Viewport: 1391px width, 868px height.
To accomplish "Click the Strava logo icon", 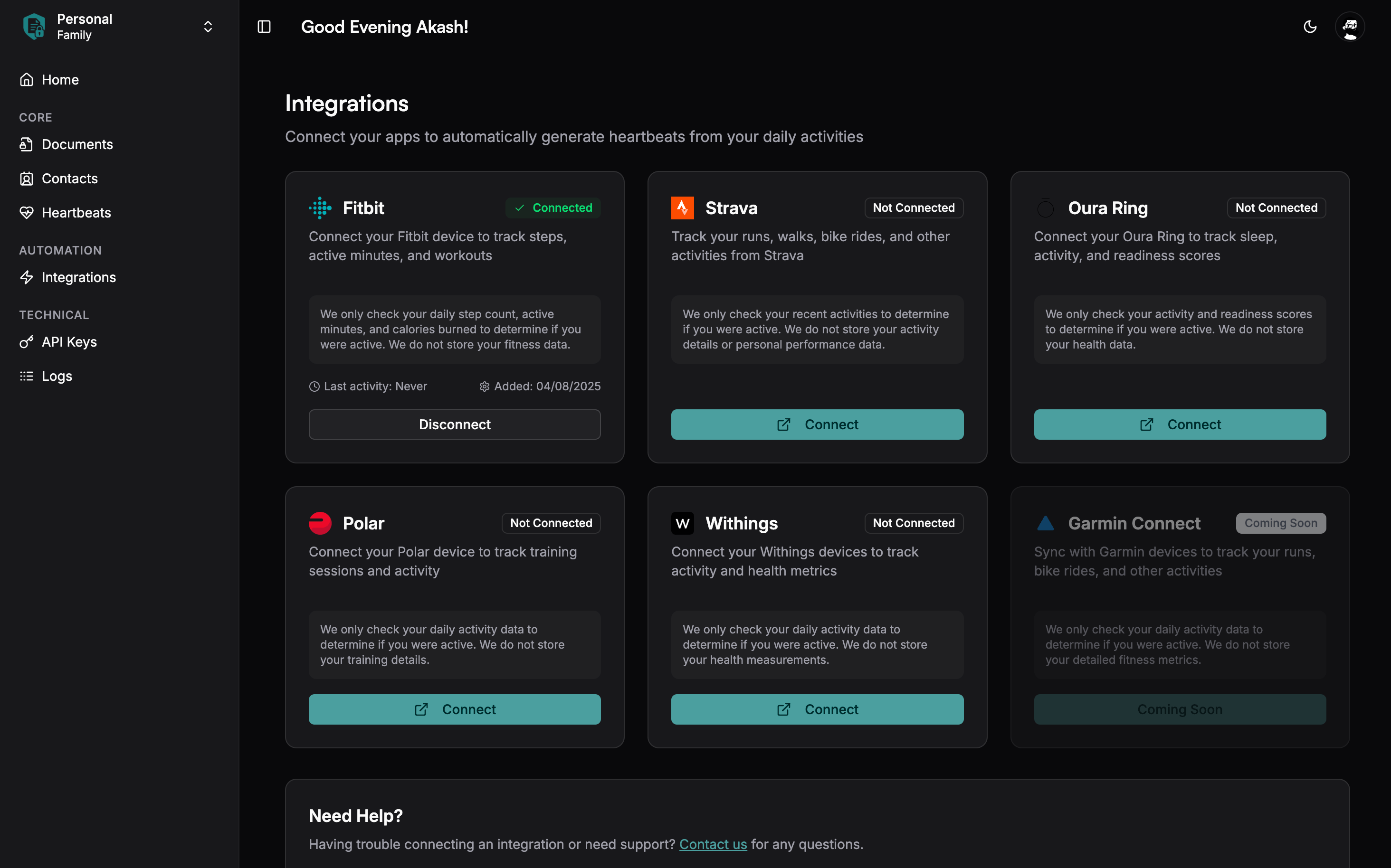I will click(x=682, y=208).
